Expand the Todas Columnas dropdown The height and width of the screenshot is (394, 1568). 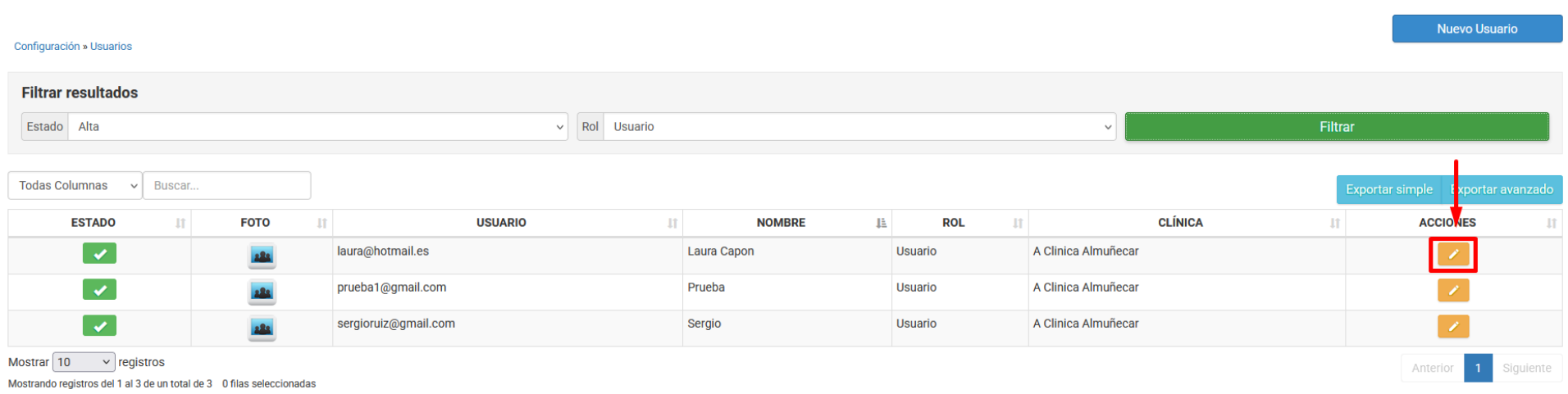click(75, 186)
